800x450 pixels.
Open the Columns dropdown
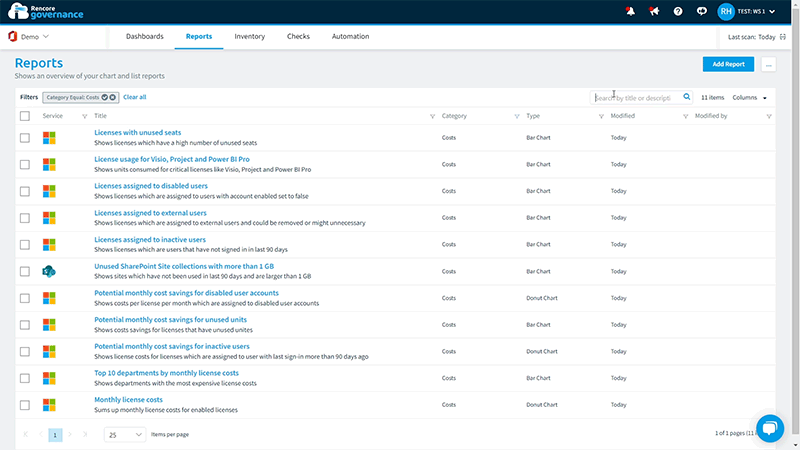749,97
